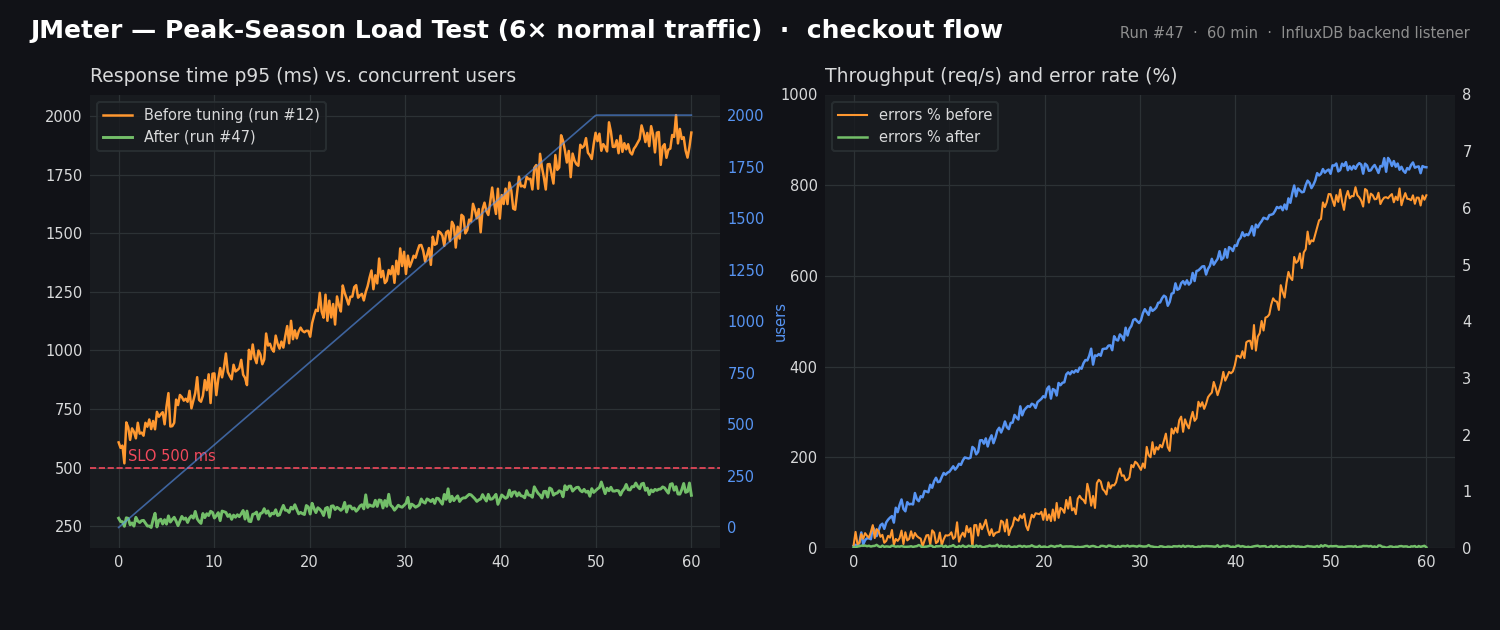Viewport: 1500px width, 630px height.
Task: Click the left chart y-axis tick '750'
Action: pyautogui.click(x=68, y=409)
